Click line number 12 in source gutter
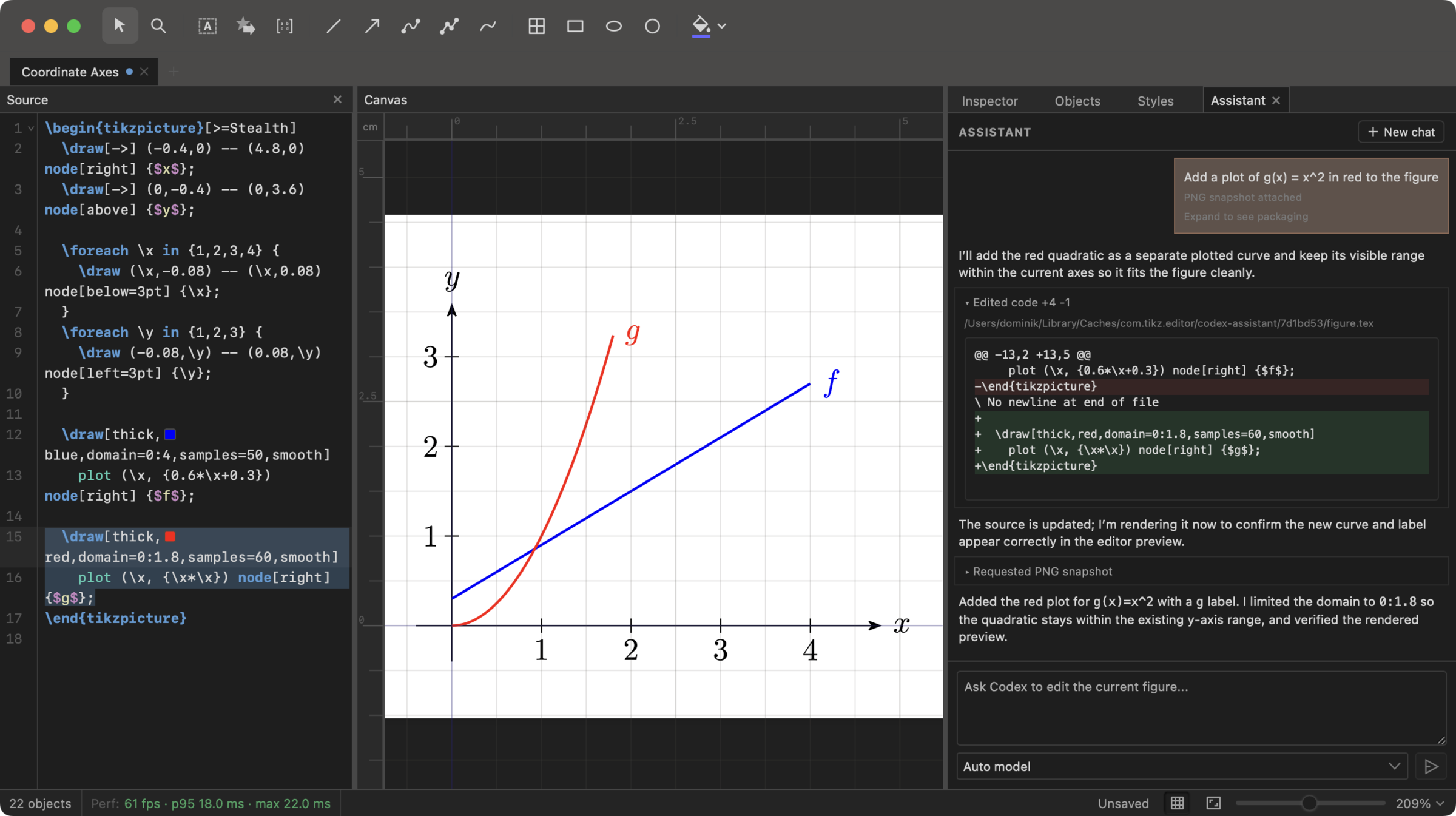Viewport: 1456px width, 816px height. tap(14, 434)
